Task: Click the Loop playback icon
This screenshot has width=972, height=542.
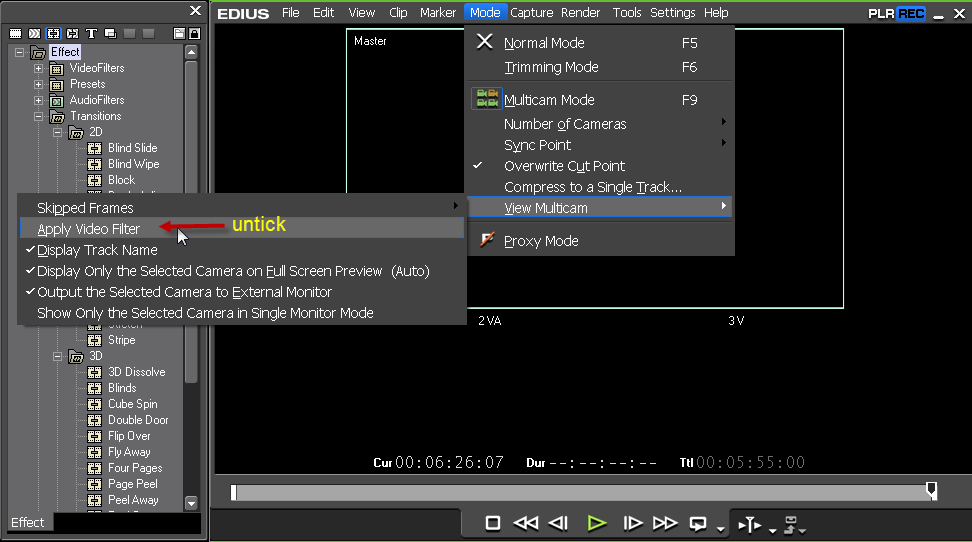Action: pos(698,523)
